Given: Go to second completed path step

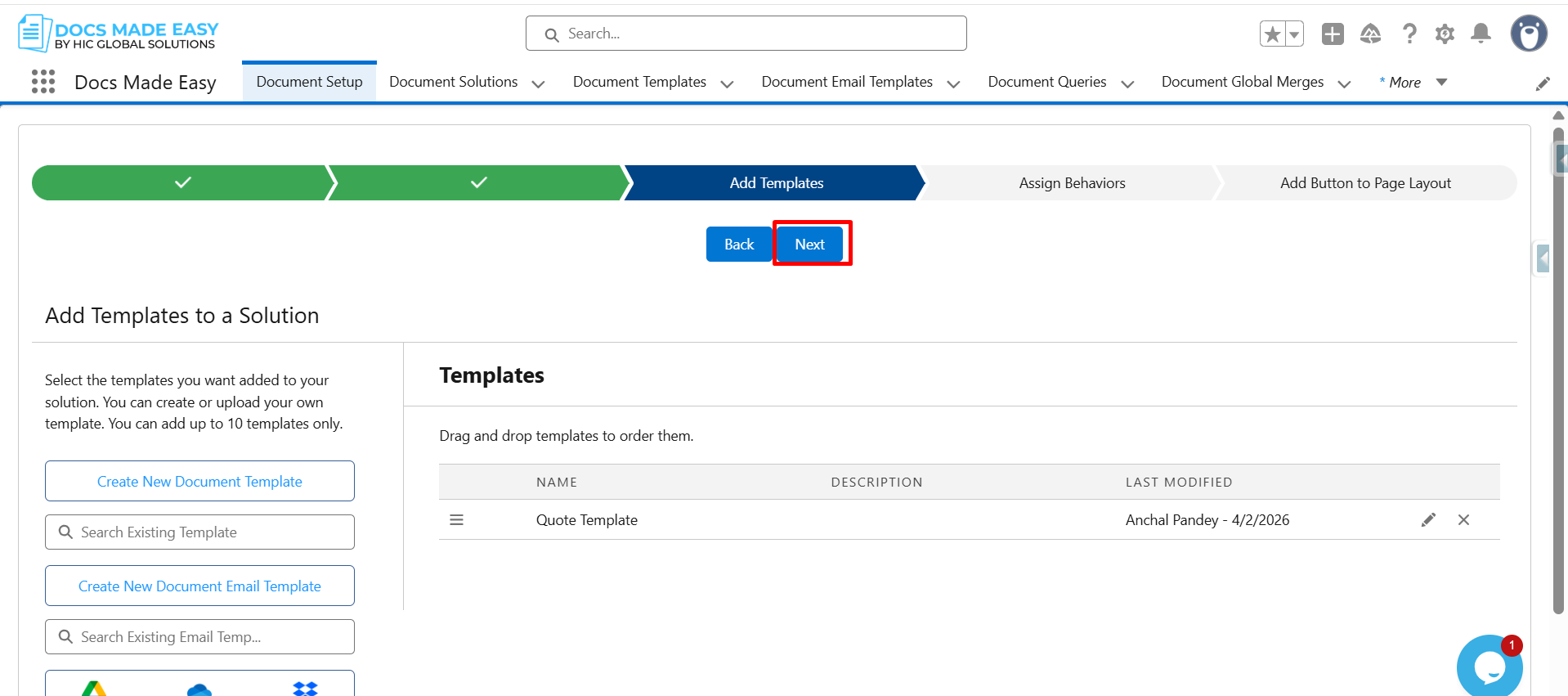Looking at the screenshot, I should pyautogui.click(x=478, y=182).
